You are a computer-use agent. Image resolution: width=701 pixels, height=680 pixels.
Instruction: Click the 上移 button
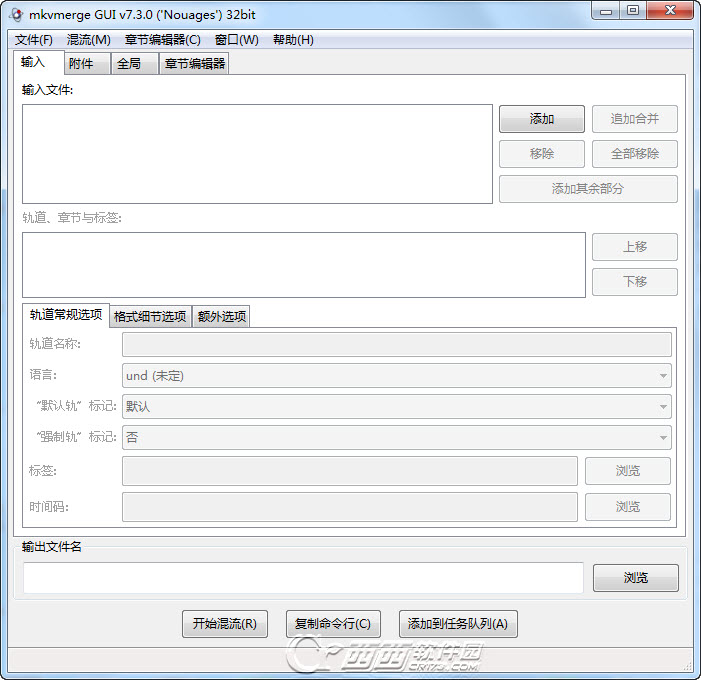(635, 247)
